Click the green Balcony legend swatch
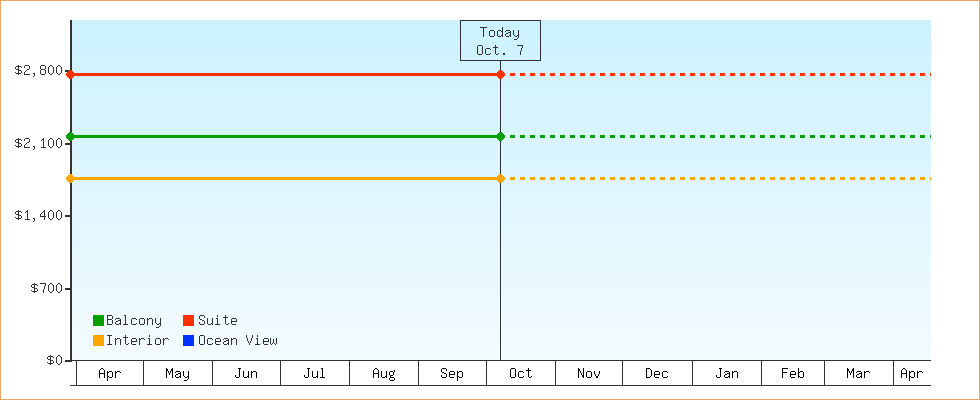The width and height of the screenshot is (980, 400). (x=98, y=321)
